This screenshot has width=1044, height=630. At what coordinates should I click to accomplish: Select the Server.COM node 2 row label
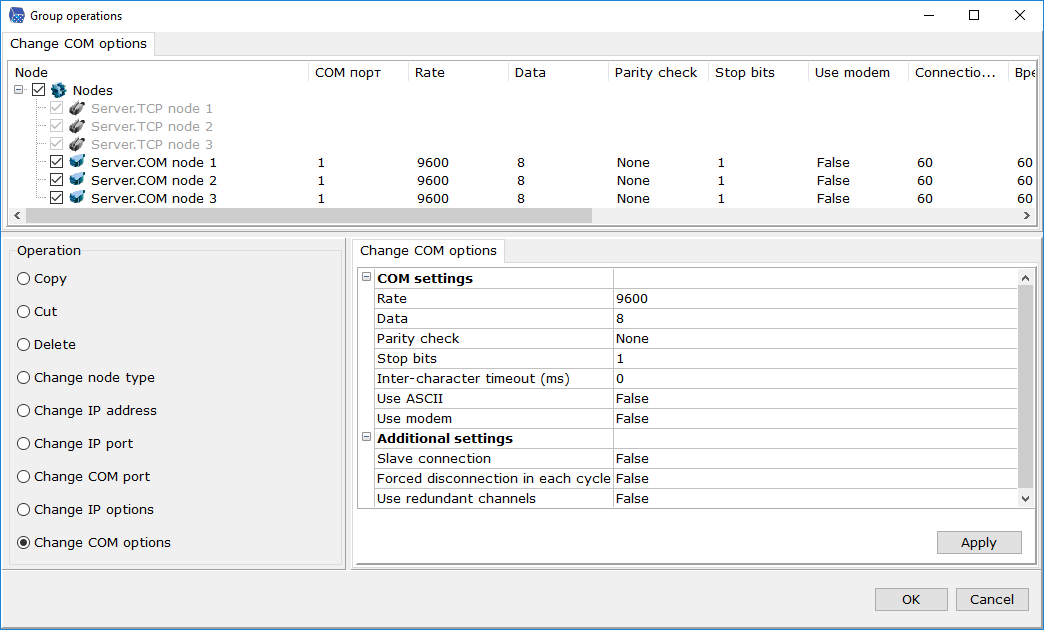coord(154,180)
